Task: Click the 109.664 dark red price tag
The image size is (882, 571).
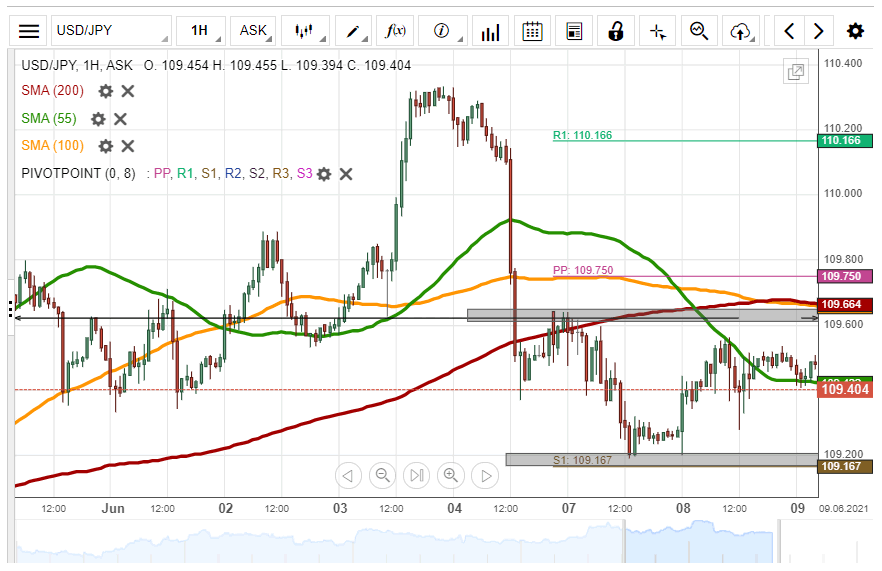Action: click(x=845, y=304)
